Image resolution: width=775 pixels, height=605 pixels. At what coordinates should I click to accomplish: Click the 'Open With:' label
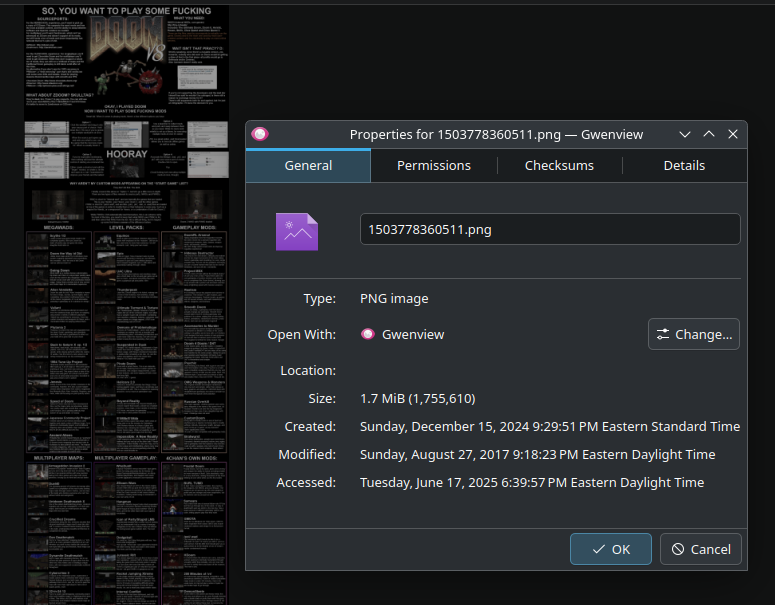click(x=301, y=335)
